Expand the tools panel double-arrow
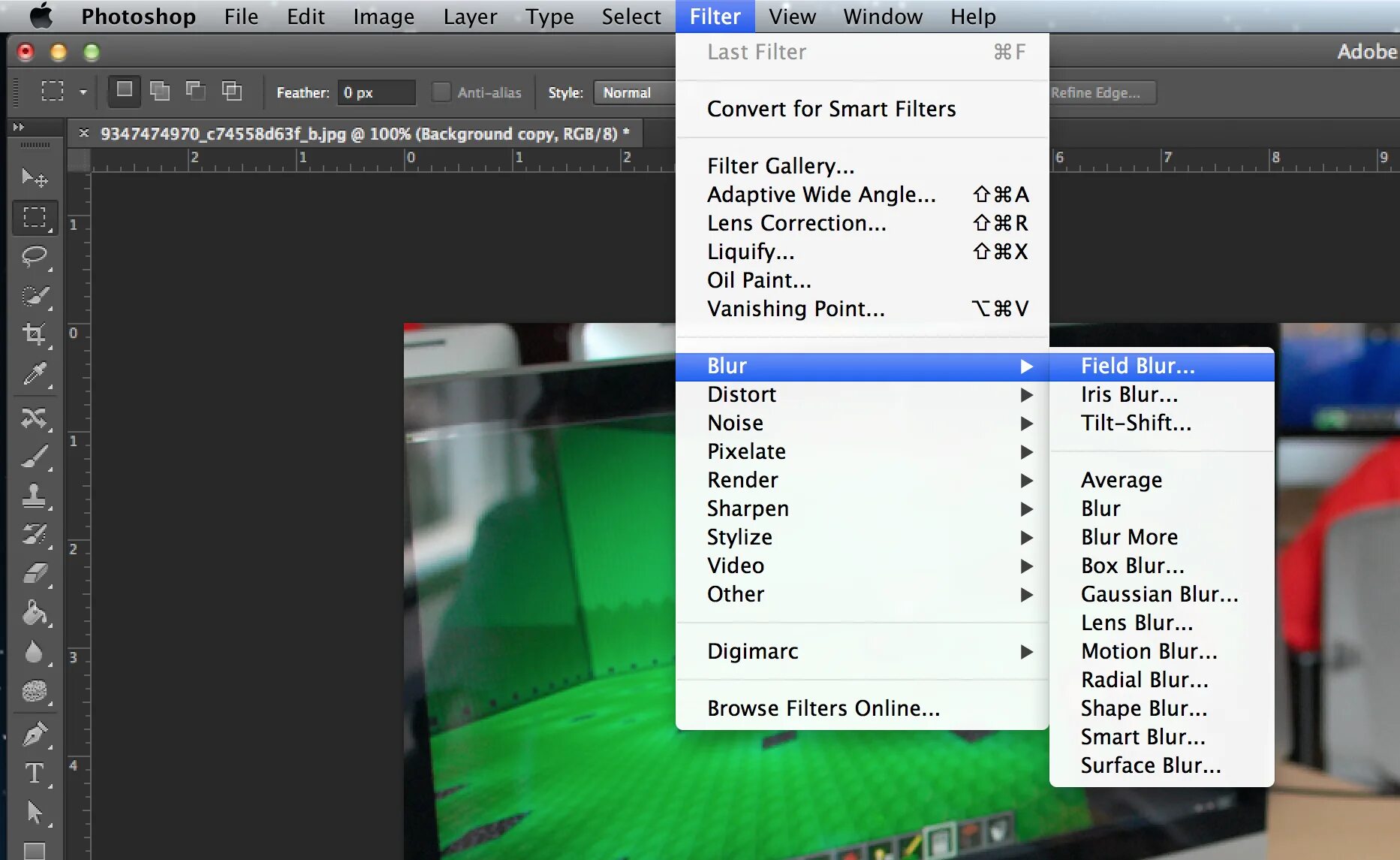This screenshot has width=1400, height=860. tap(19, 127)
